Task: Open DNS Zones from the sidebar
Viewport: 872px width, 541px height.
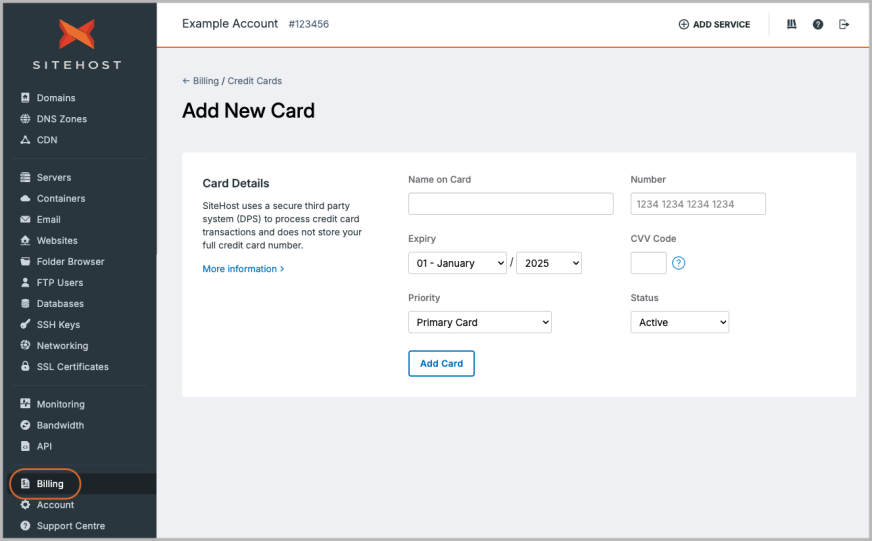Action: (x=61, y=119)
